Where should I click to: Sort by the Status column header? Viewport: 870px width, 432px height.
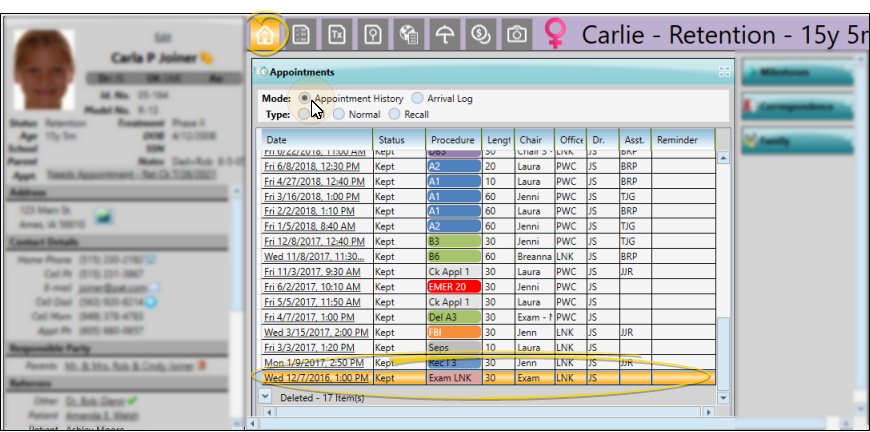[399, 140]
